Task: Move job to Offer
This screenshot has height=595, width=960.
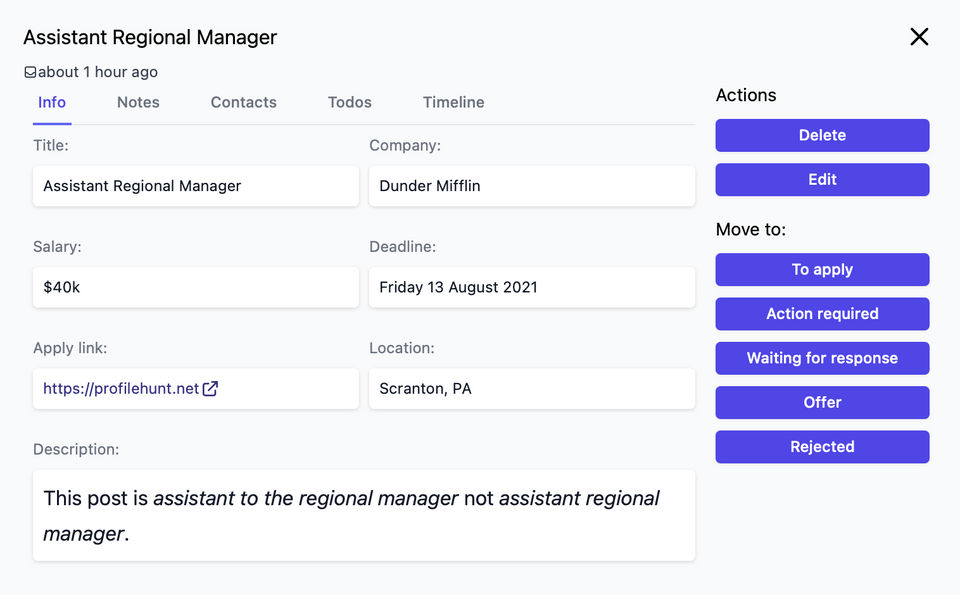Action: 822,402
